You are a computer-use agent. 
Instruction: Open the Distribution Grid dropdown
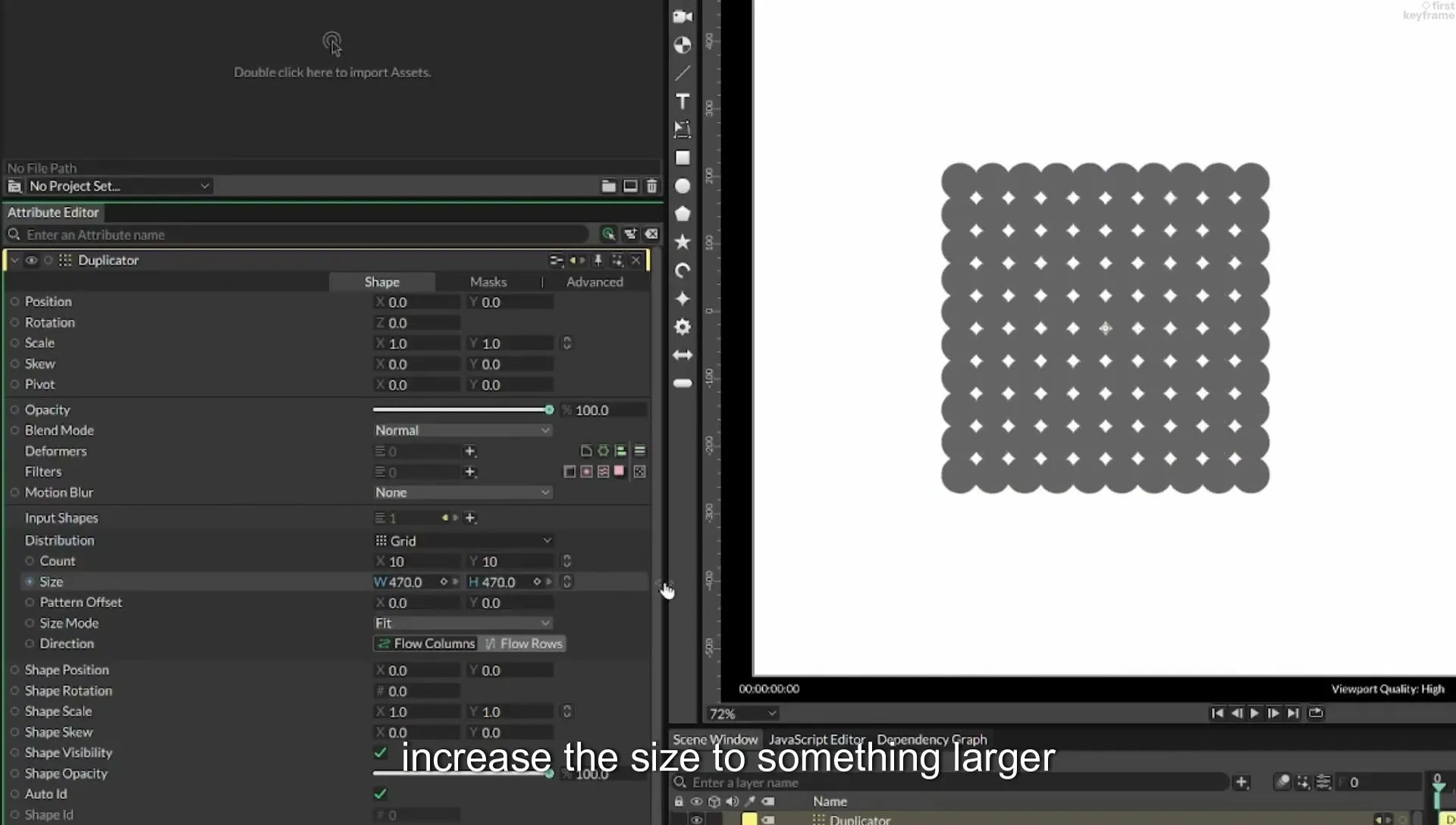pos(463,541)
